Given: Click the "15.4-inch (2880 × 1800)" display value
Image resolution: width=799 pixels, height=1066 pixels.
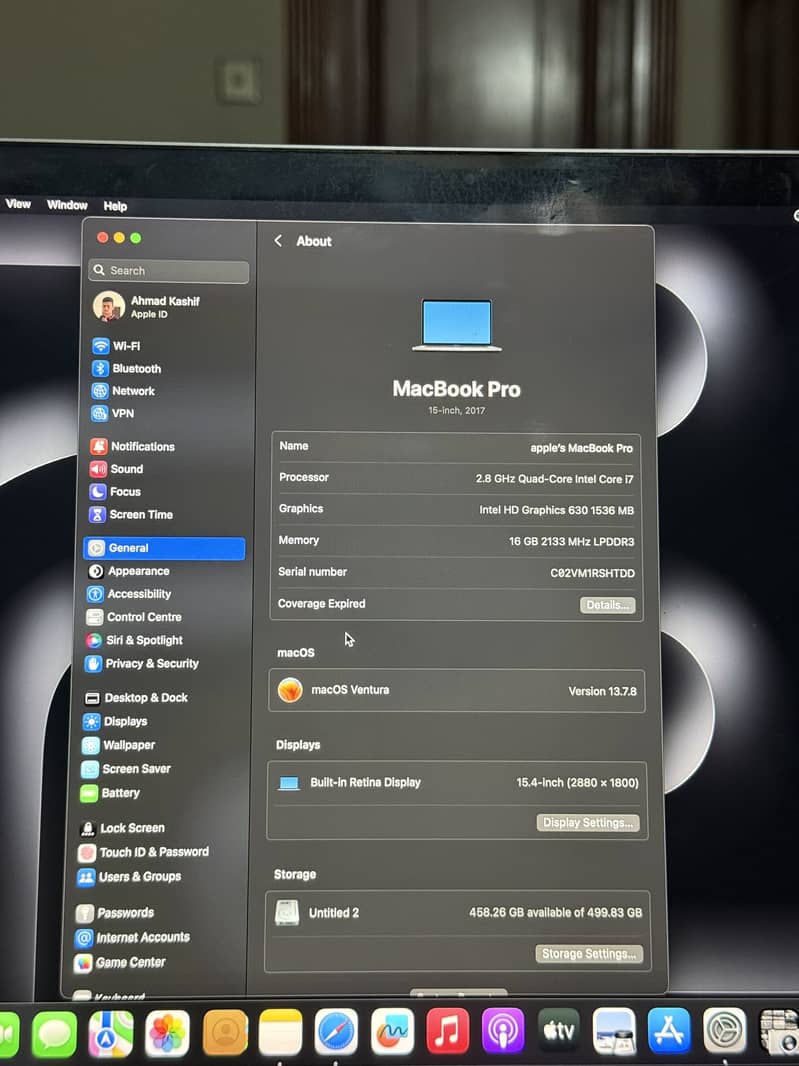Looking at the screenshot, I should [x=577, y=783].
